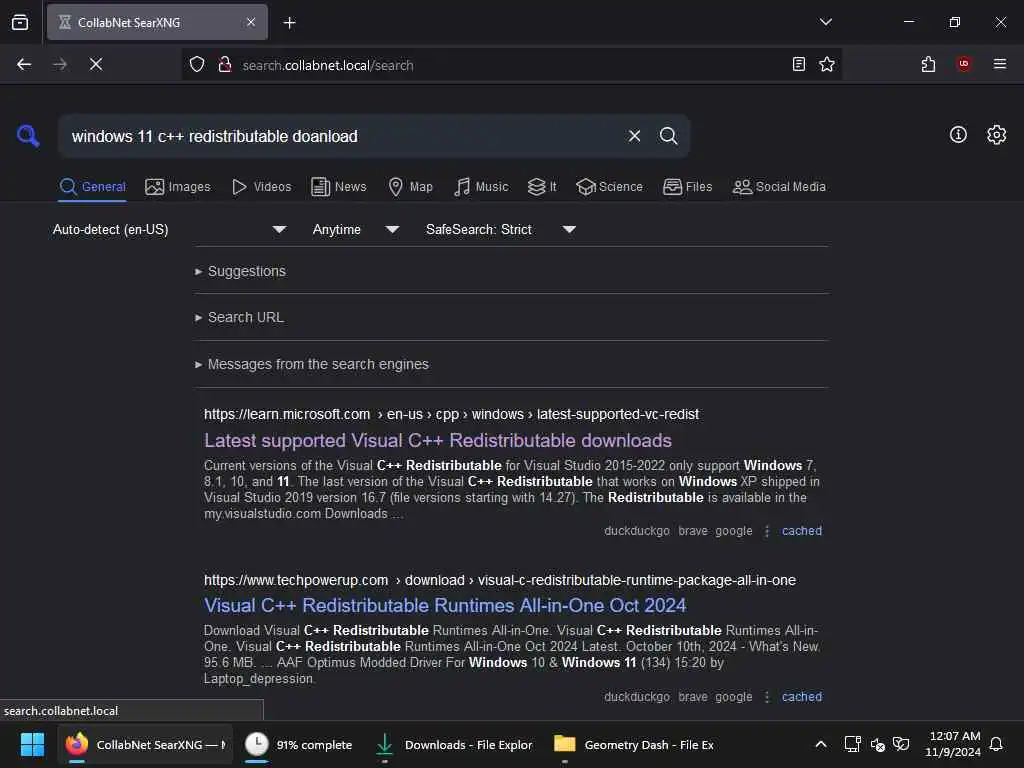
Task: Open cached copy of Microsoft result
Action: [x=801, y=531]
